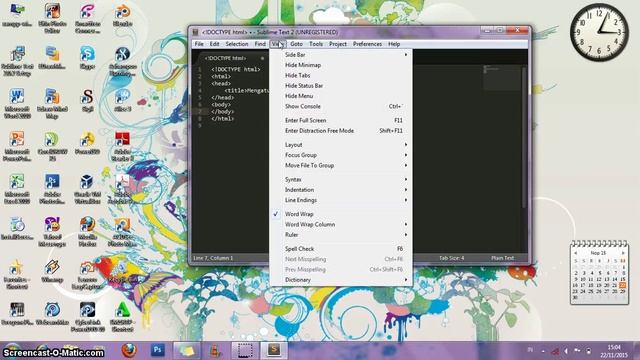Image resolution: width=640 pixels, height=360 pixels.
Task: Open the black serif S desktop shortcut
Action: point(87,100)
